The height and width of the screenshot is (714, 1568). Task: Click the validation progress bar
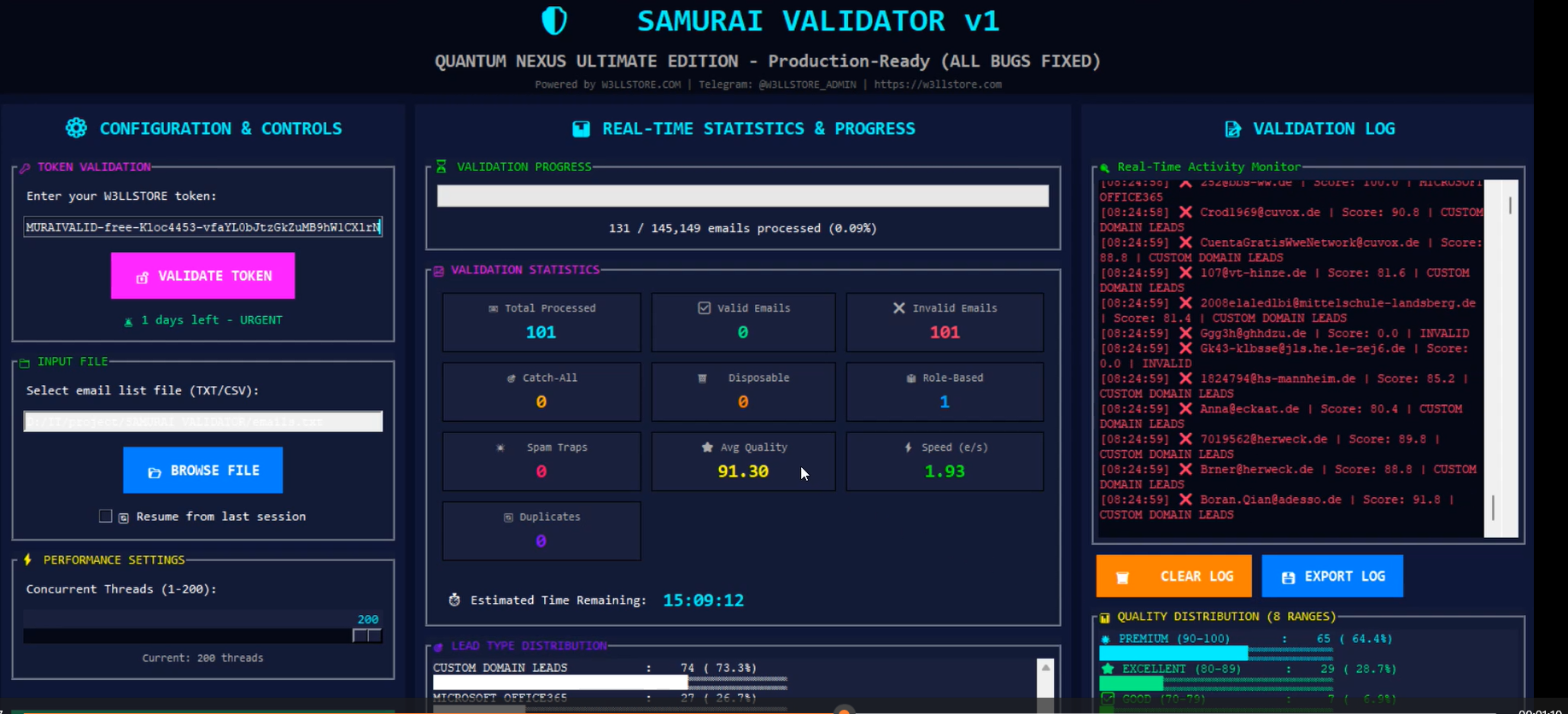click(742, 196)
